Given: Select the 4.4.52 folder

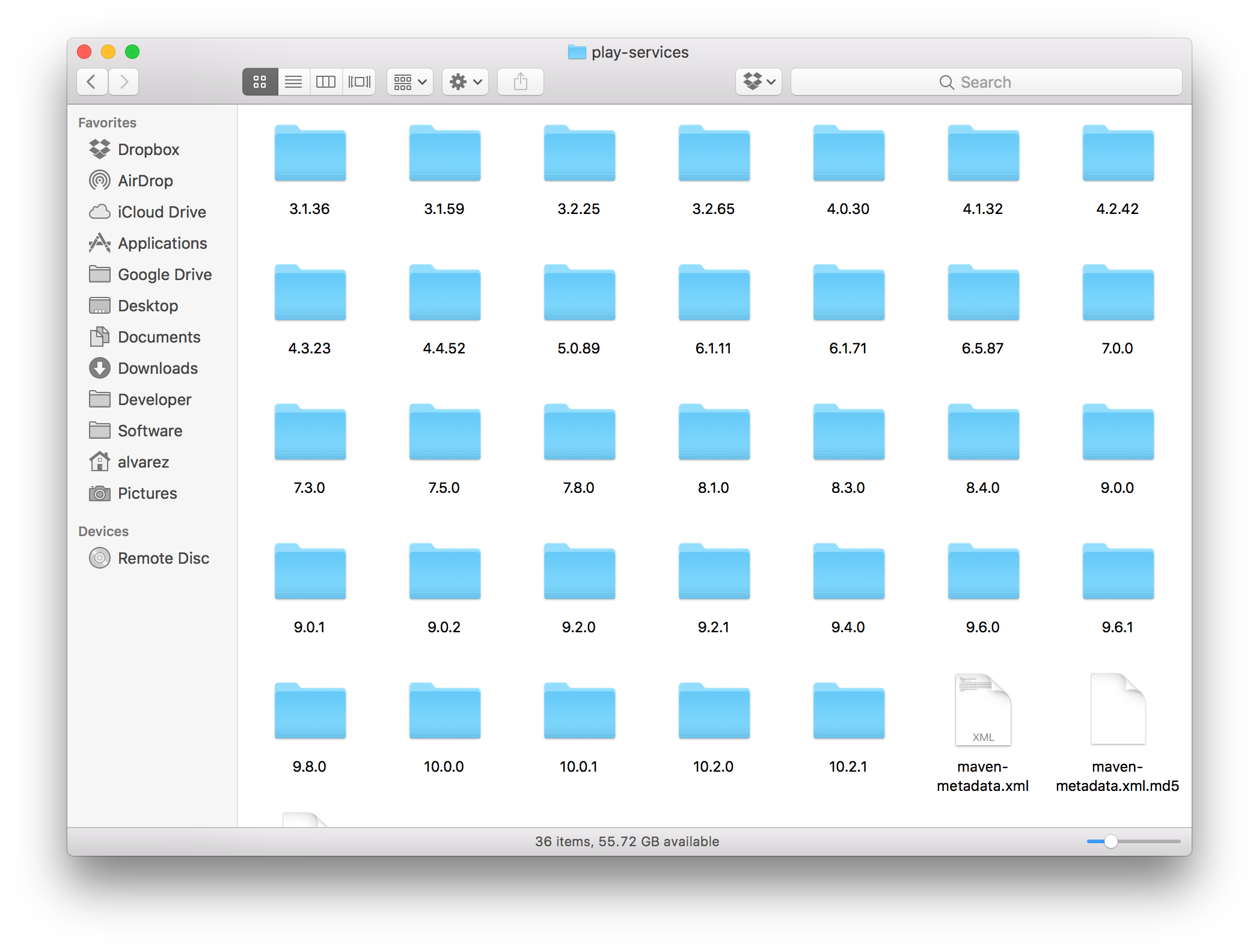Looking at the screenshot, I should (445, 293).
